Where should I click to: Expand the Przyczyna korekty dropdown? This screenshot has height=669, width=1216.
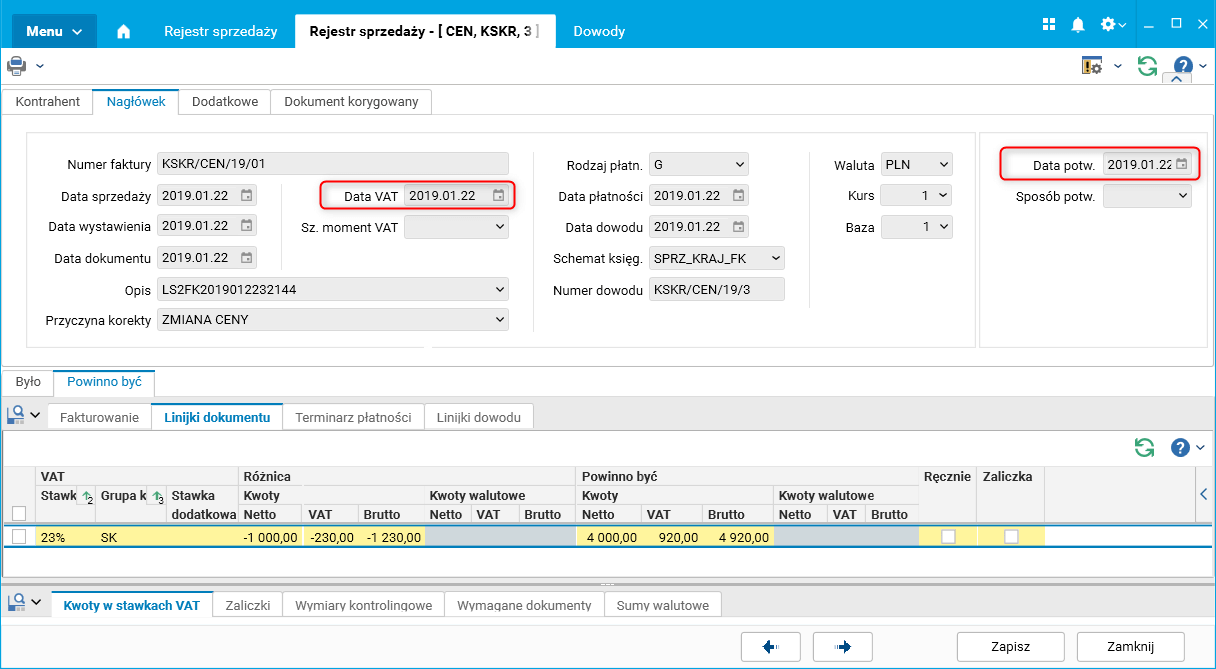click(x=500, y=320)
